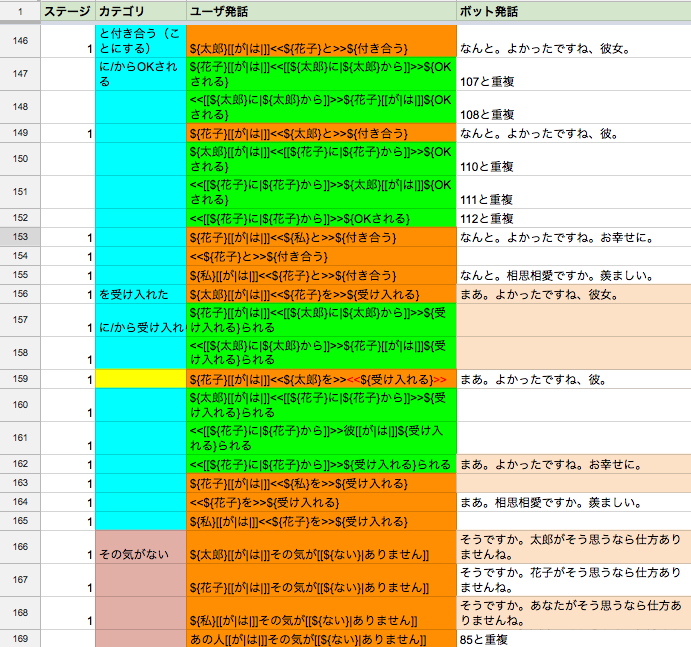Click the ユーザ発話 column header cell
This screenshot has height=647, width=691.
point(321,11)
